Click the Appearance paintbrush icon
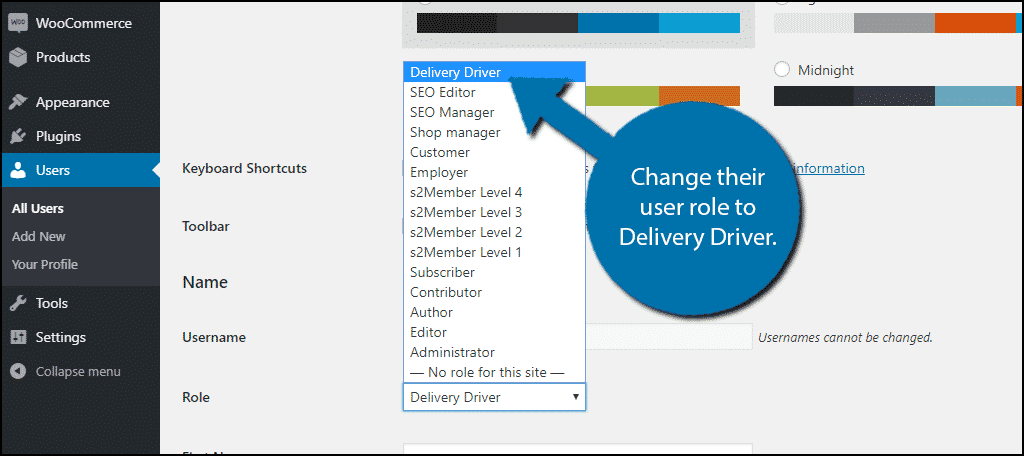This screenshot has height=456, width=1024. pos(18,103)
